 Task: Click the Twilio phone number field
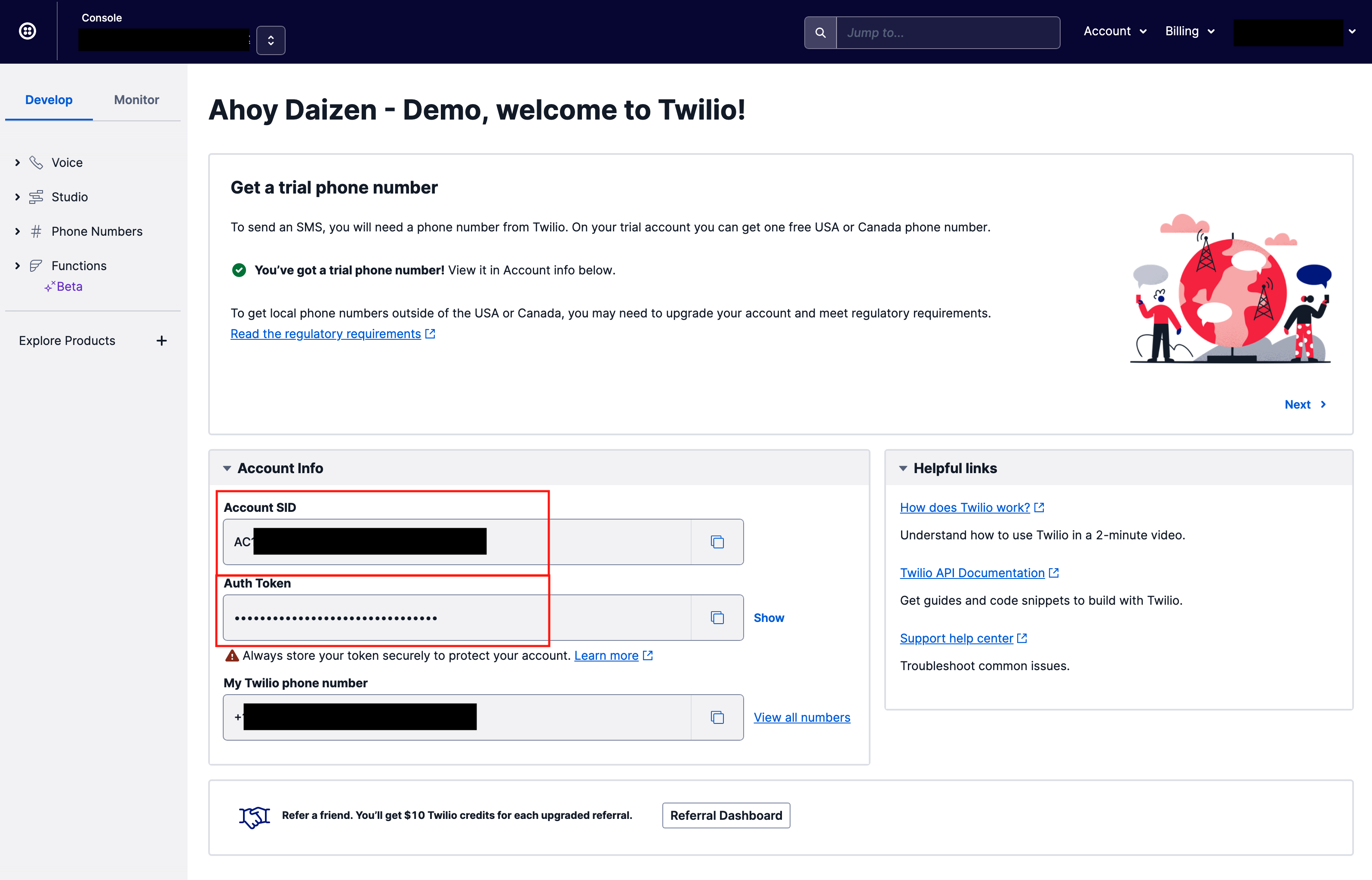(457, 718)
